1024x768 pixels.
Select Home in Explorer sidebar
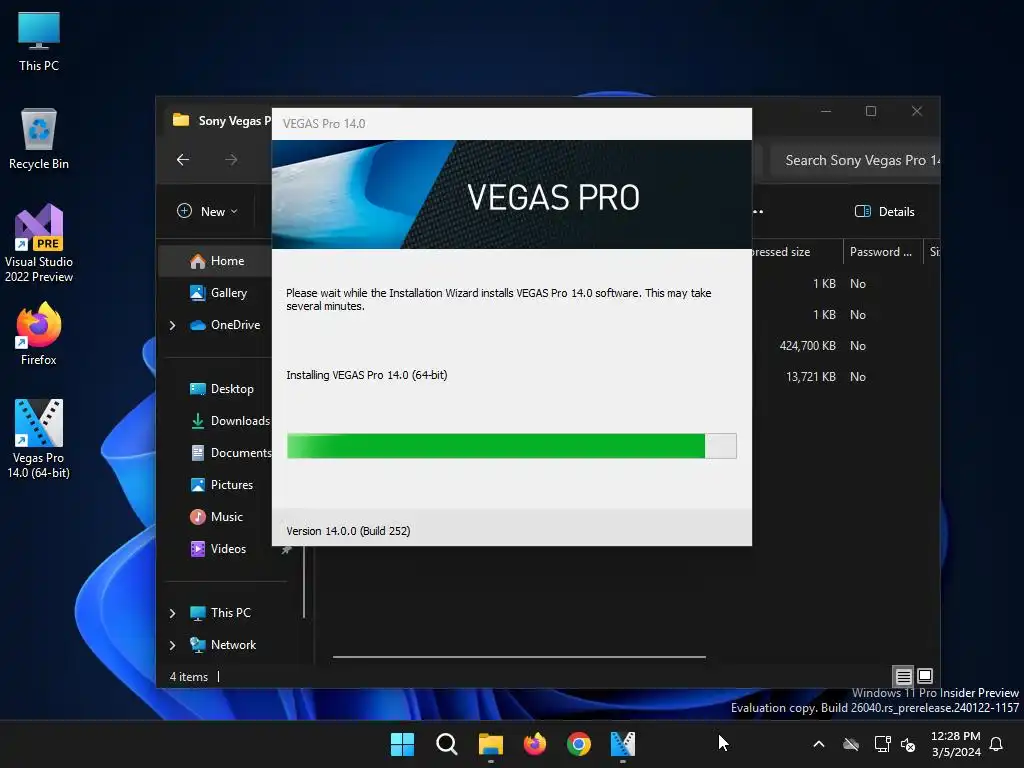[x=216, y=261]
